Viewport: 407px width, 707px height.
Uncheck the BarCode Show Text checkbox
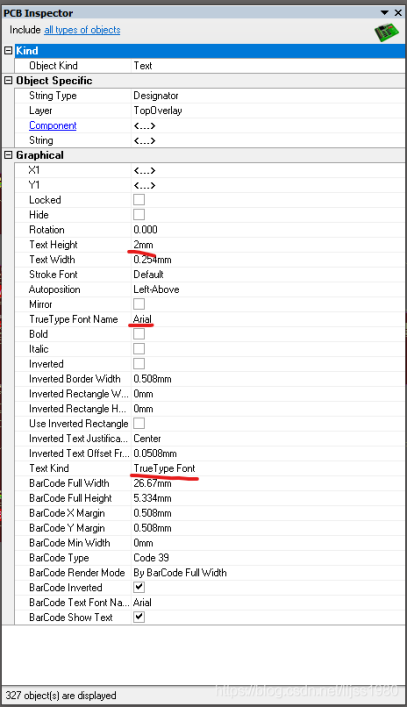[139, 617]
